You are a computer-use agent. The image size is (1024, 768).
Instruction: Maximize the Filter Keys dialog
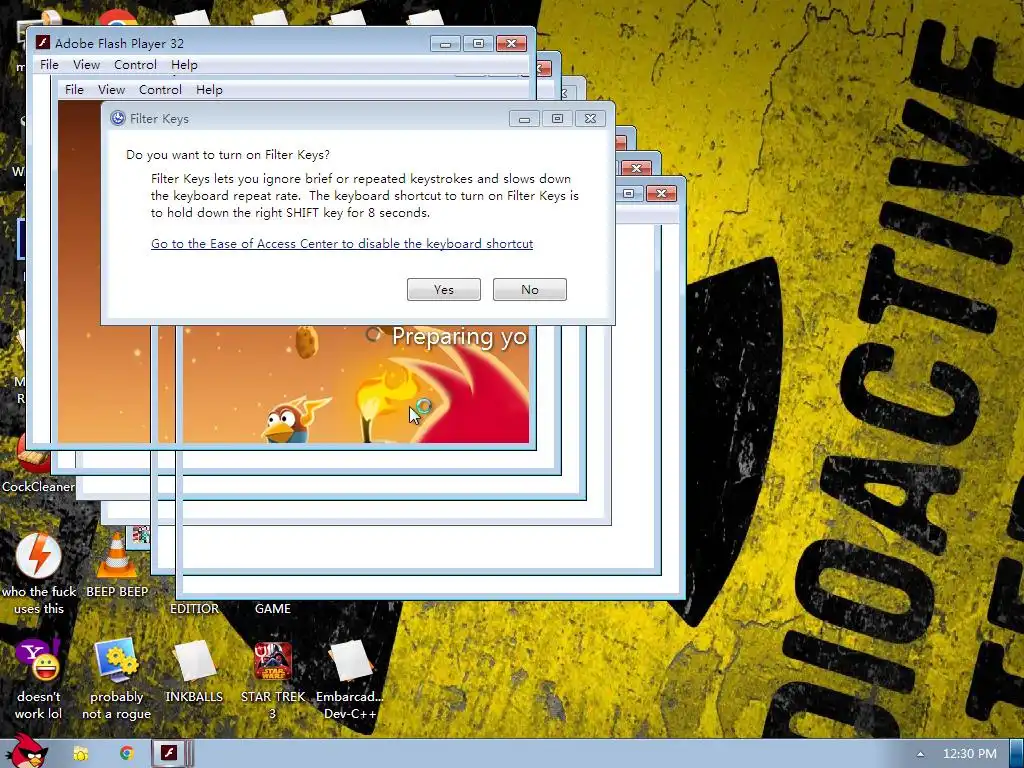tap(557, 118)
